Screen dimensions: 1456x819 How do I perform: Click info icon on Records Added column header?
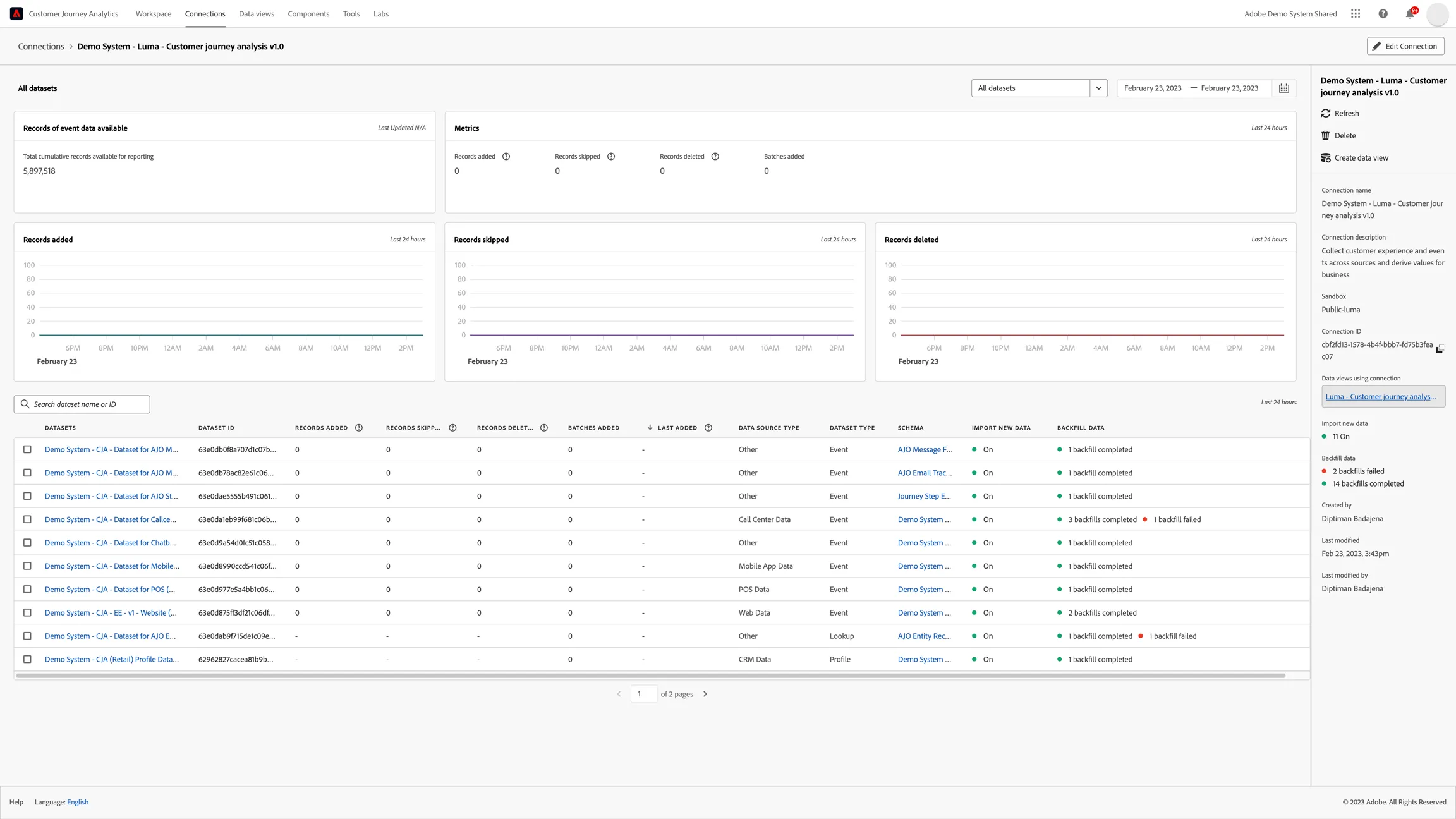click(358, 428)
